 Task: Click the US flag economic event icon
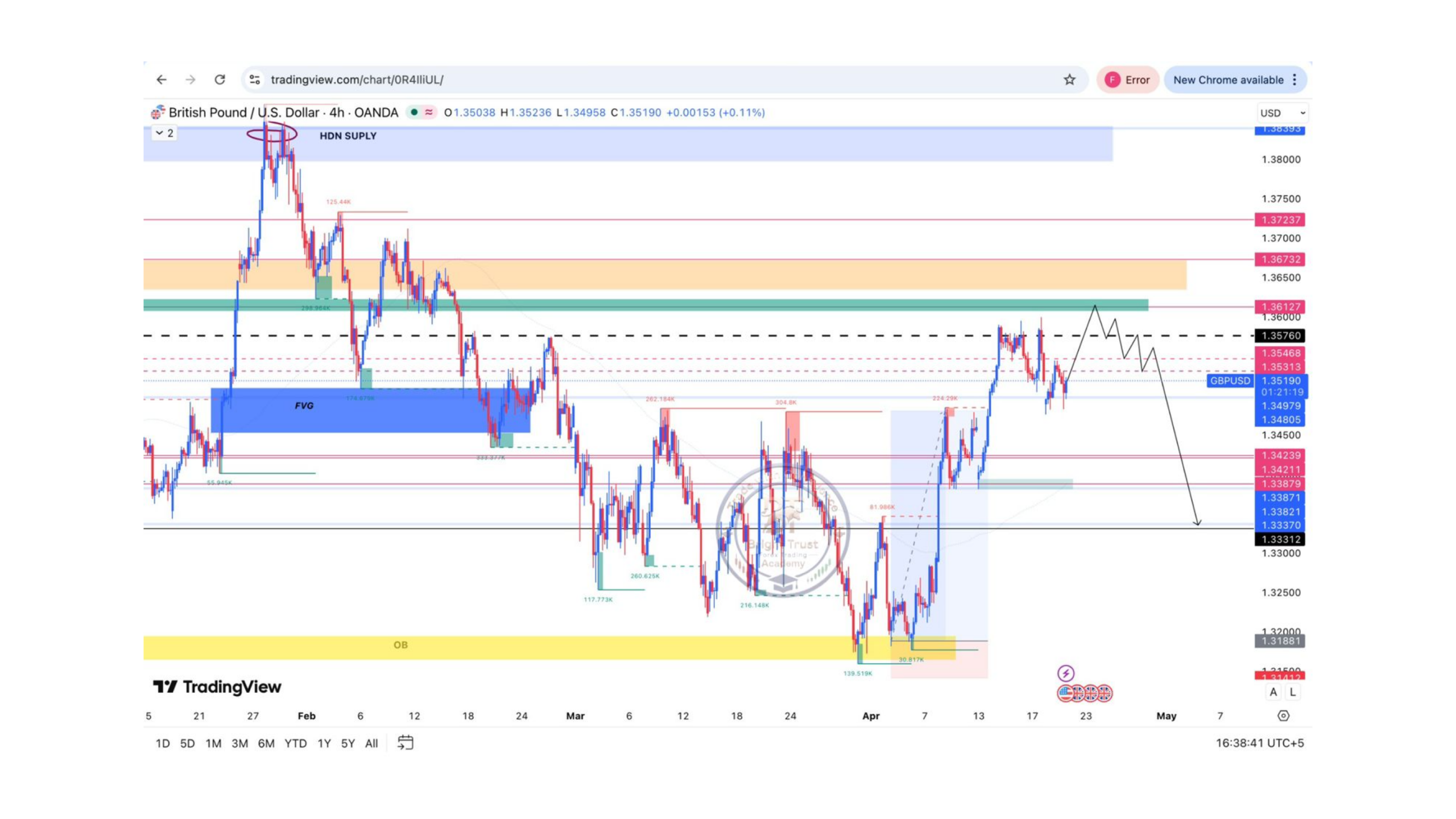click(x=1065, y=693)
